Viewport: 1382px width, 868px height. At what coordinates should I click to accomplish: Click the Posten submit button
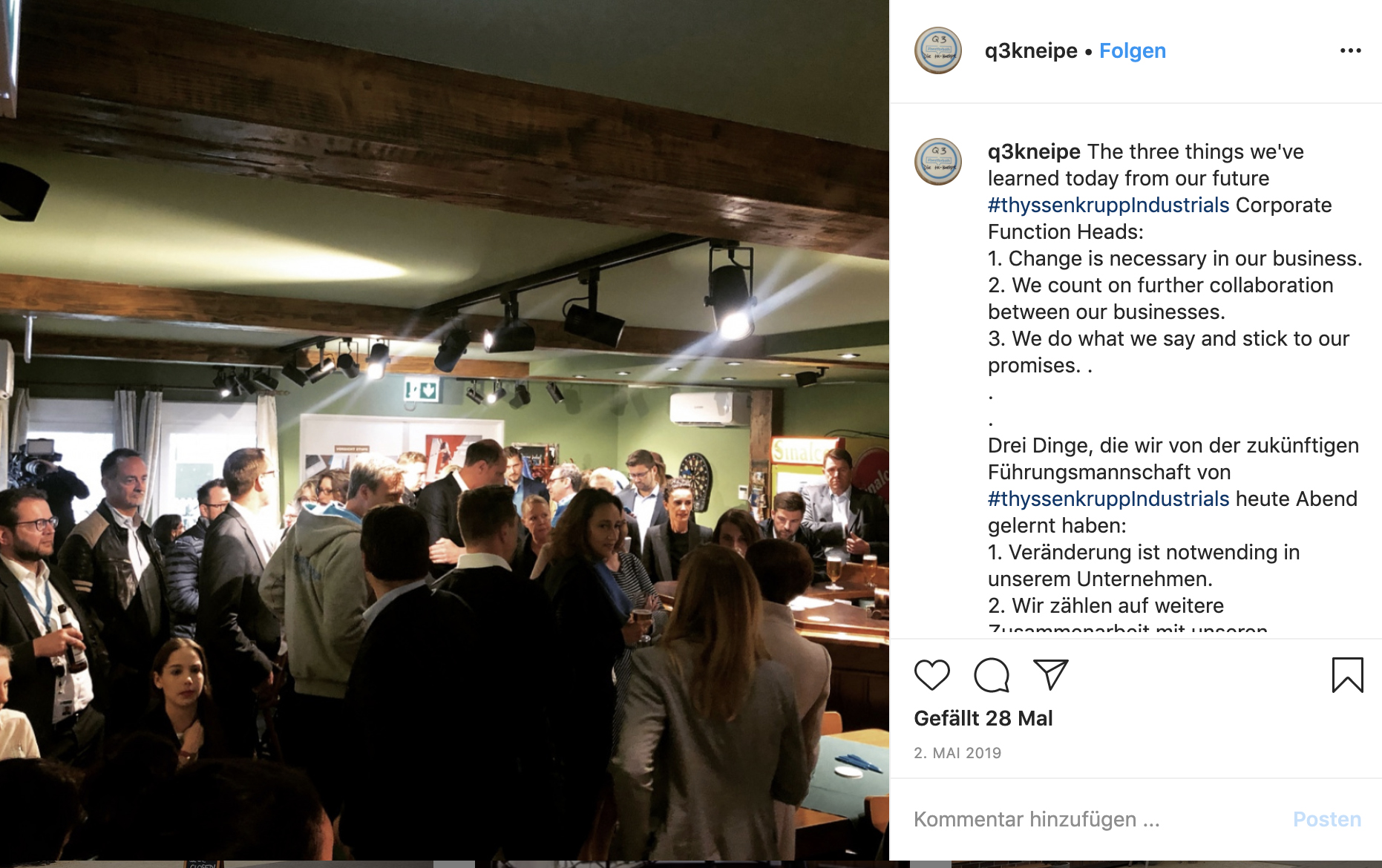pos(1326,819)
